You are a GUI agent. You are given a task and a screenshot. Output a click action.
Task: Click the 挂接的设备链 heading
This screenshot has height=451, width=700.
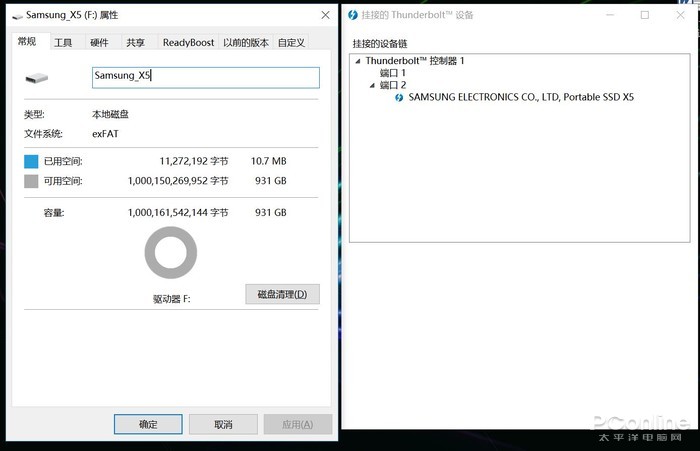click(380, 44)
